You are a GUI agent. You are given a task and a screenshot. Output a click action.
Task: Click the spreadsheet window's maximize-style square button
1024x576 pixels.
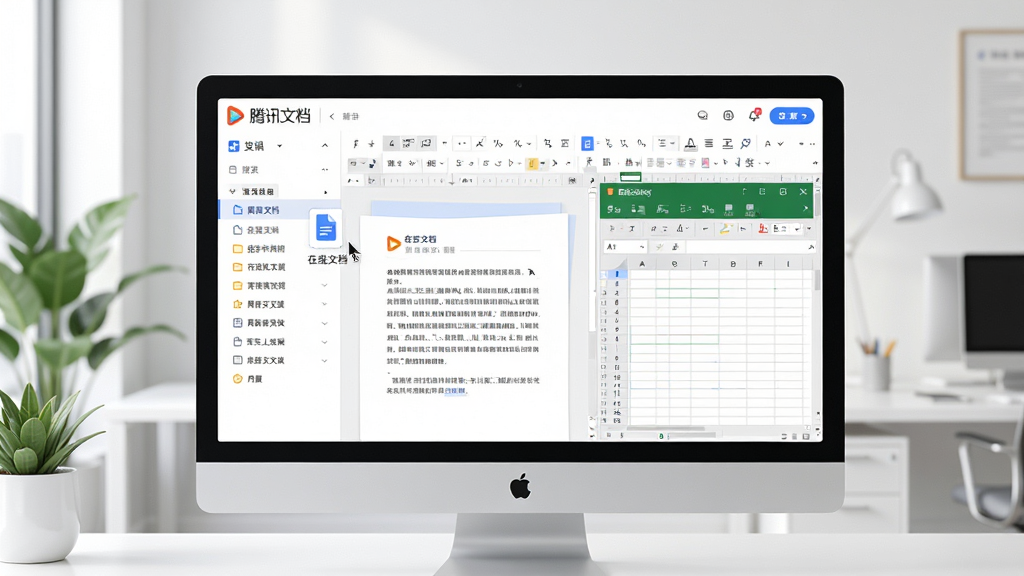782,191
